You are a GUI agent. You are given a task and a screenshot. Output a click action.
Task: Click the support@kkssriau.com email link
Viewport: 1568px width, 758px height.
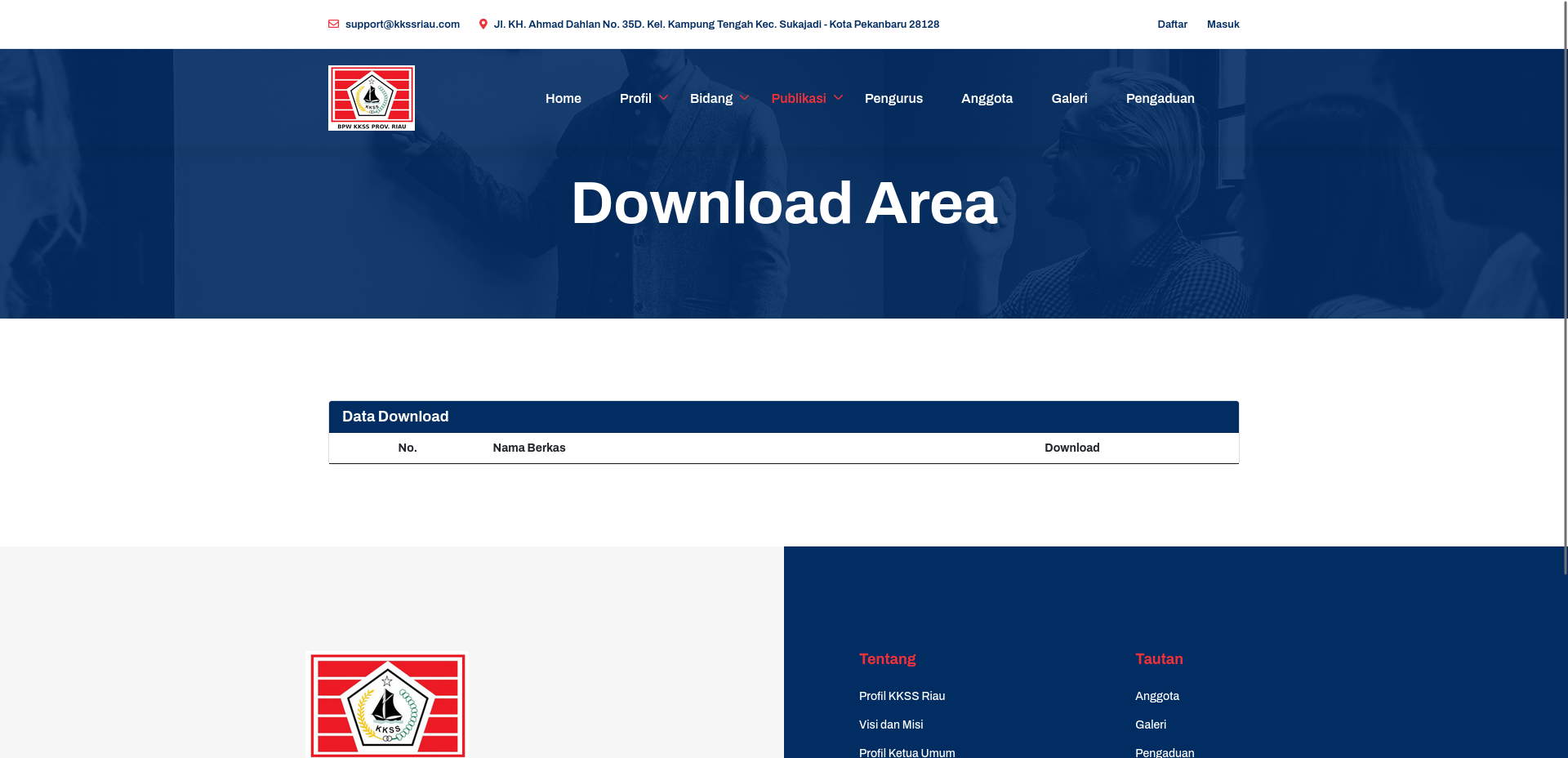pyautogui.click(x=403, y=25)
